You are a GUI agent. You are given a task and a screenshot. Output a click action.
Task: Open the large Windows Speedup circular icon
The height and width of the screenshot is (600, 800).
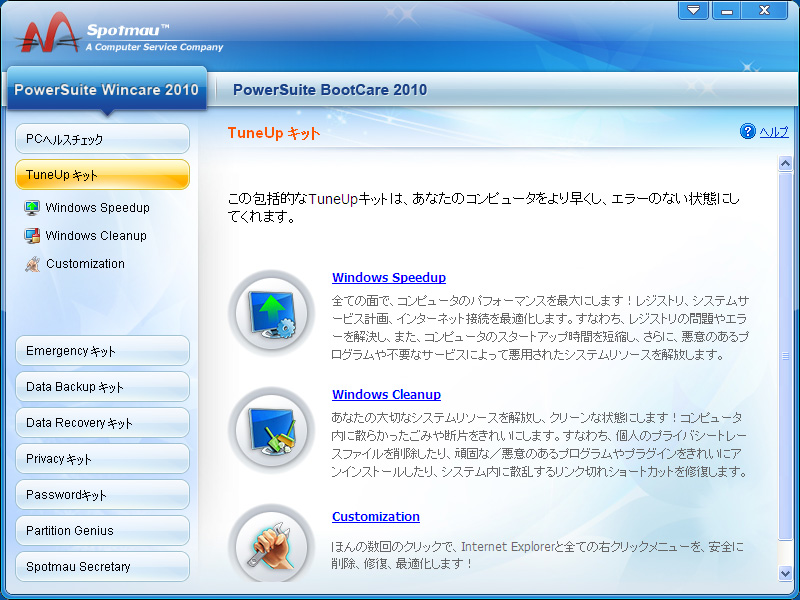pyautogui.click(x=271, y=313)
